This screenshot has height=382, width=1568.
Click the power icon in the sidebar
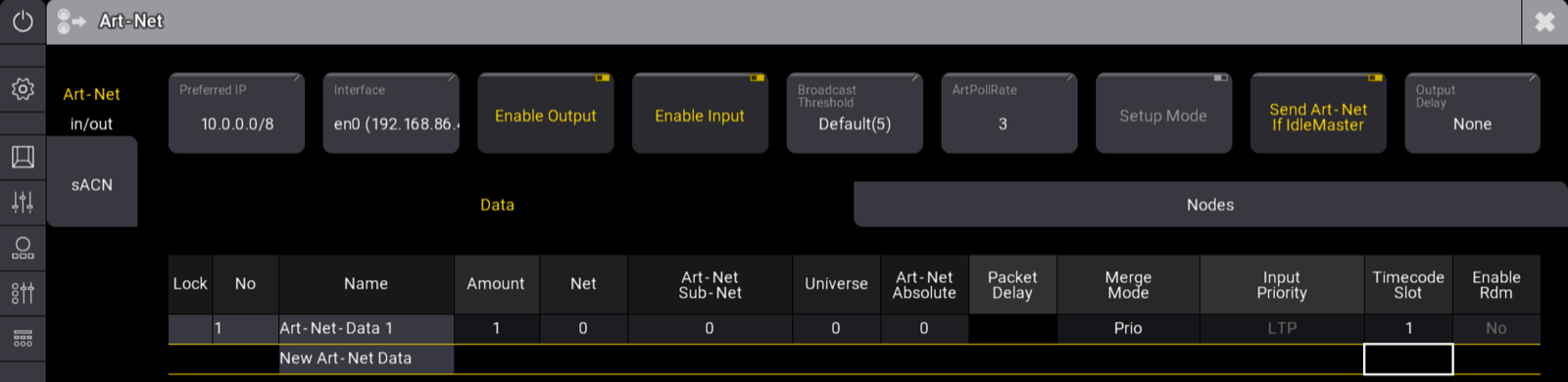(x=23, y=21)
